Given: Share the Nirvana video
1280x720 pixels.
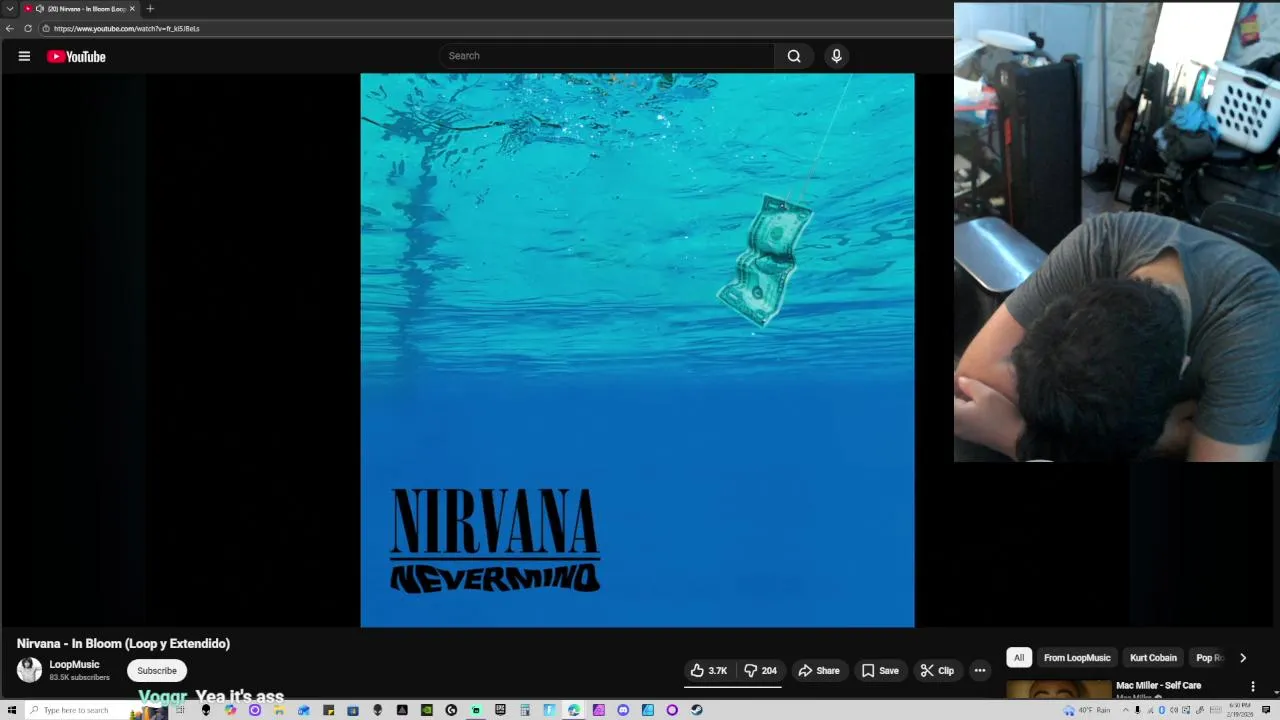Looking at the screenshot, I should pos(819,670).
